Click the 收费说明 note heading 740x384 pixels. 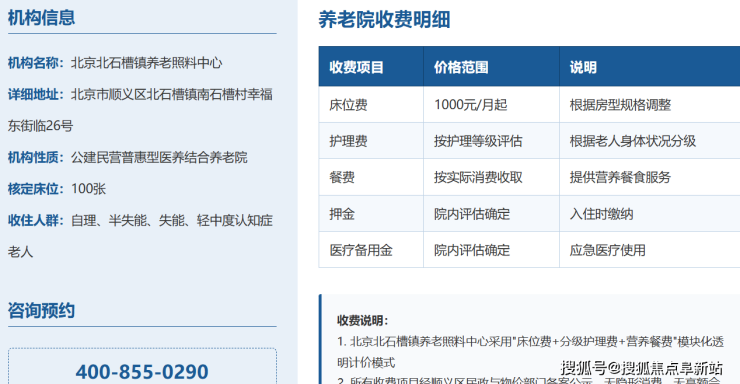coord(362,321)
